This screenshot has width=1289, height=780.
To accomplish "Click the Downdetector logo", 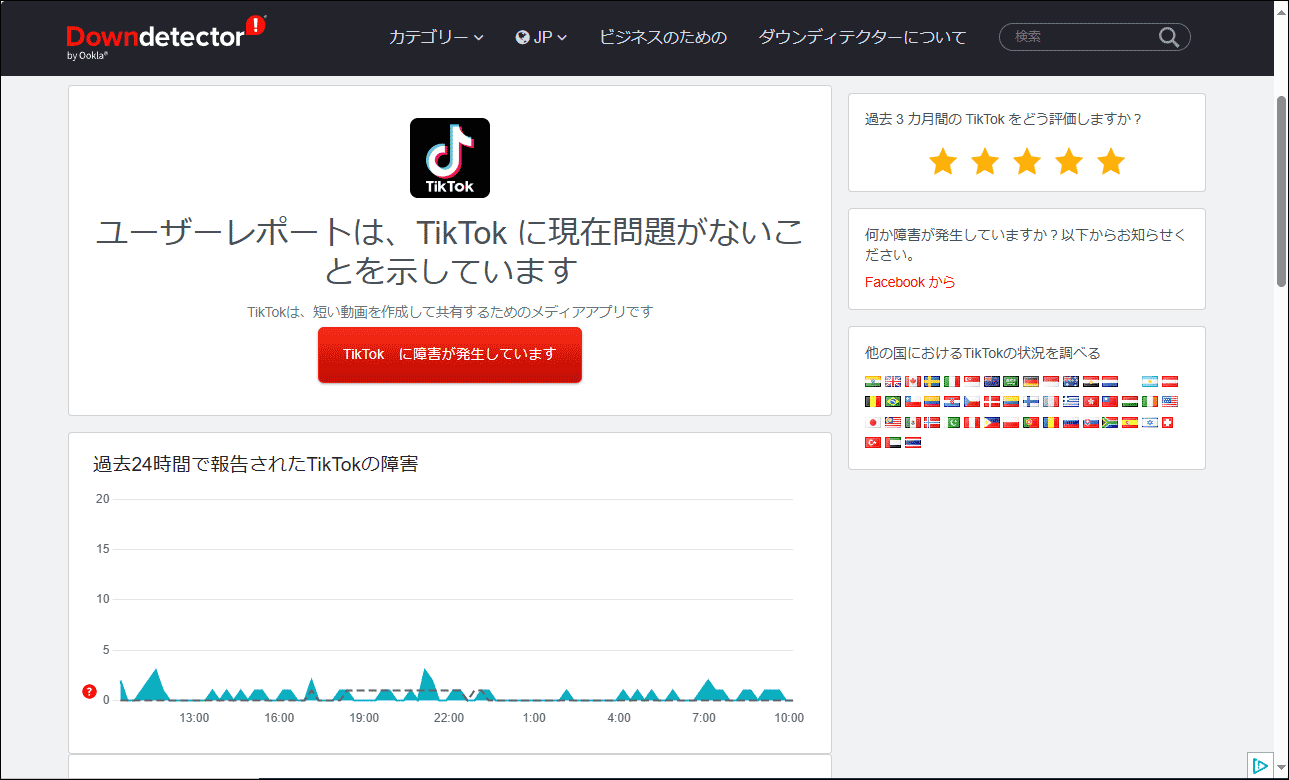I will tap(166, 38).
